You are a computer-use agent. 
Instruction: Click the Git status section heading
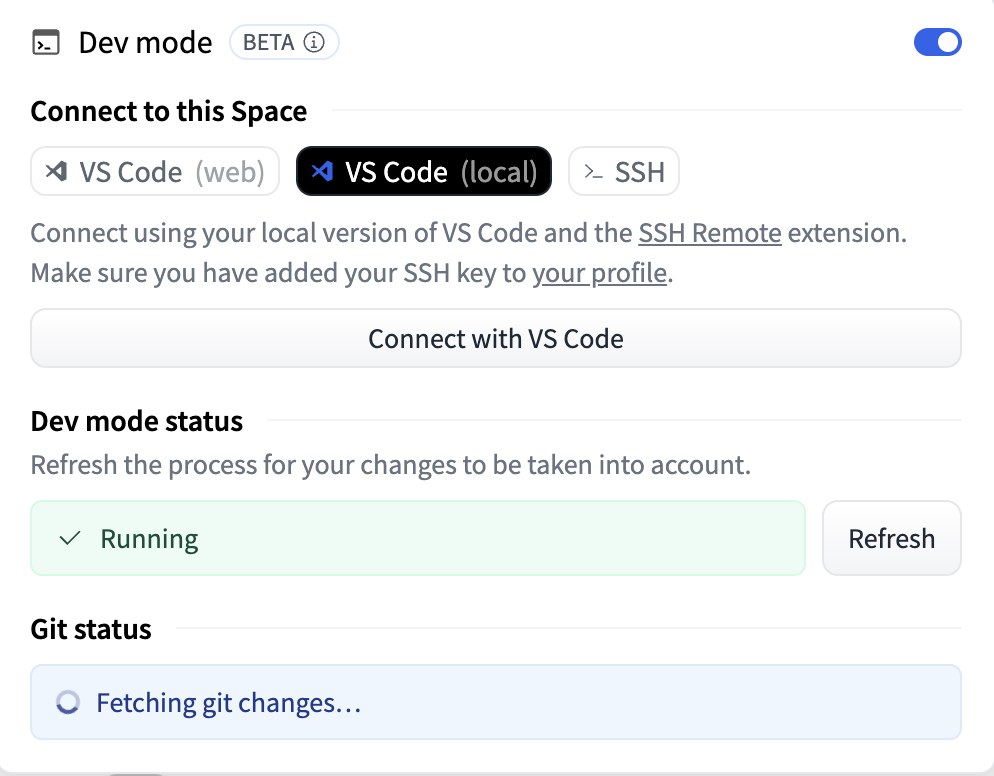click(x=91, y=629)
